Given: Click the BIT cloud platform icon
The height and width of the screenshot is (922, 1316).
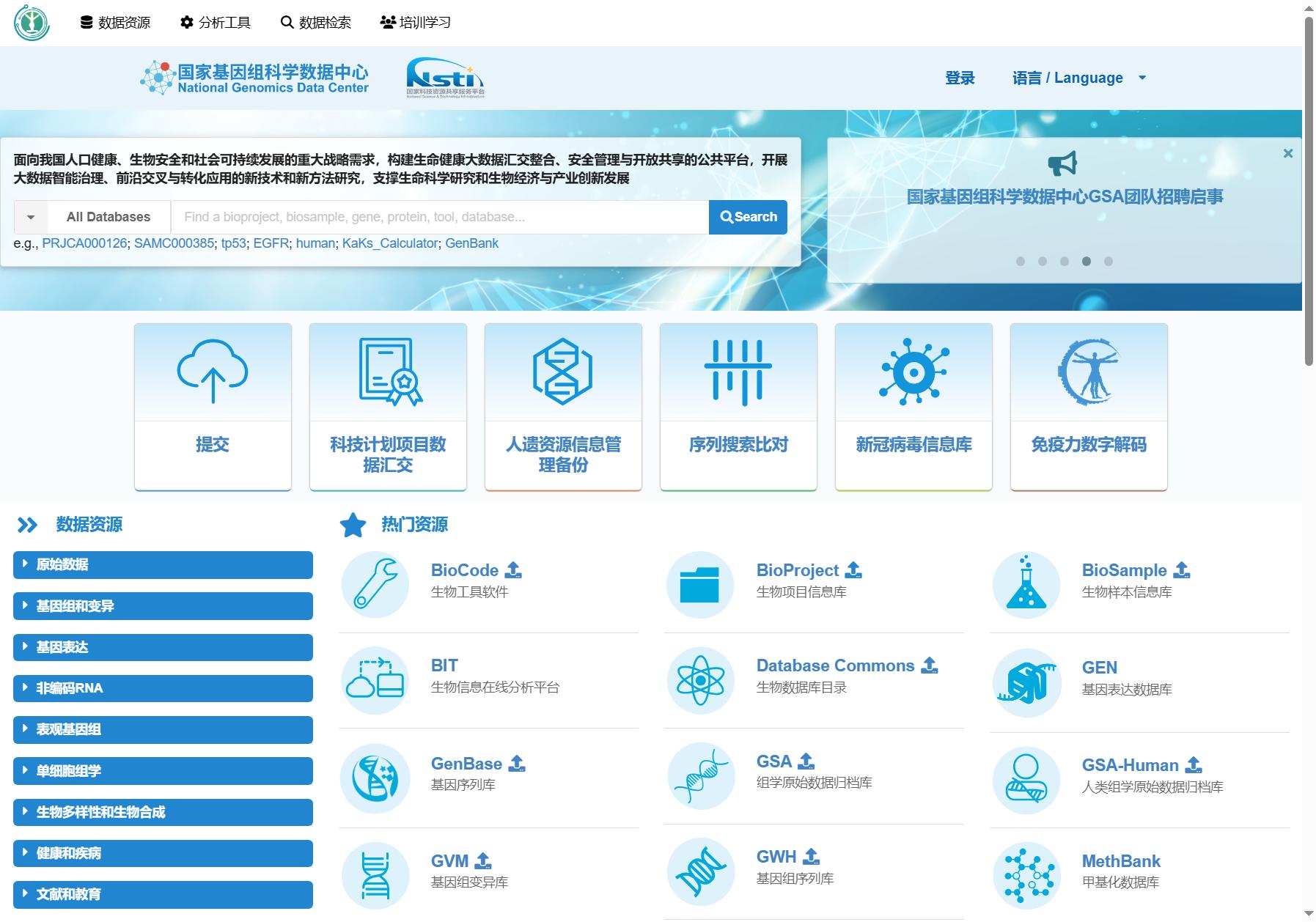Looking at the screenshot, I should click(x=375, y=680).
